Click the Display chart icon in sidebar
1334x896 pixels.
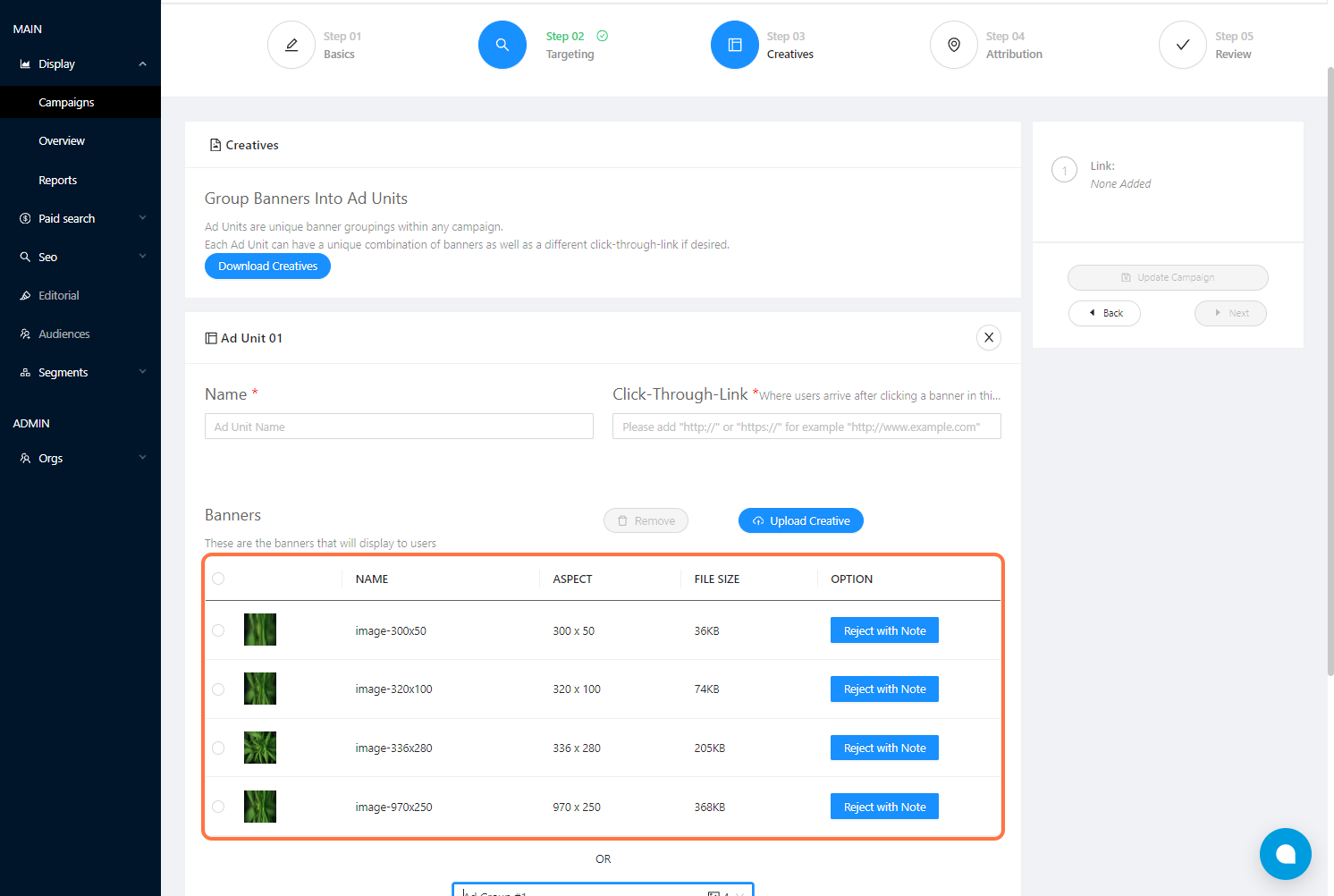pyautogui.click(x=25, y=64)
